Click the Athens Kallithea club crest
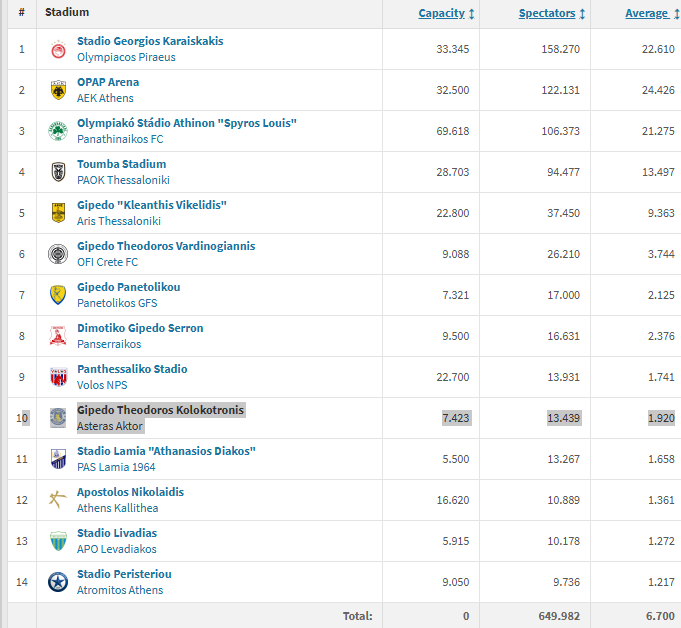Image resolution: width=681 pixels, height=628 pixels. tap(58, 500)
